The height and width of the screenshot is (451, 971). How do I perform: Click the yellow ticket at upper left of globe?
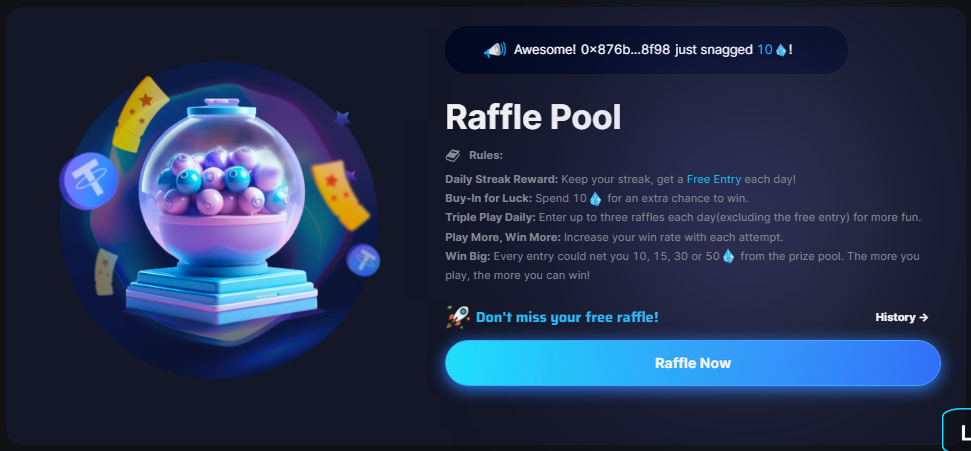click(140, 113)
